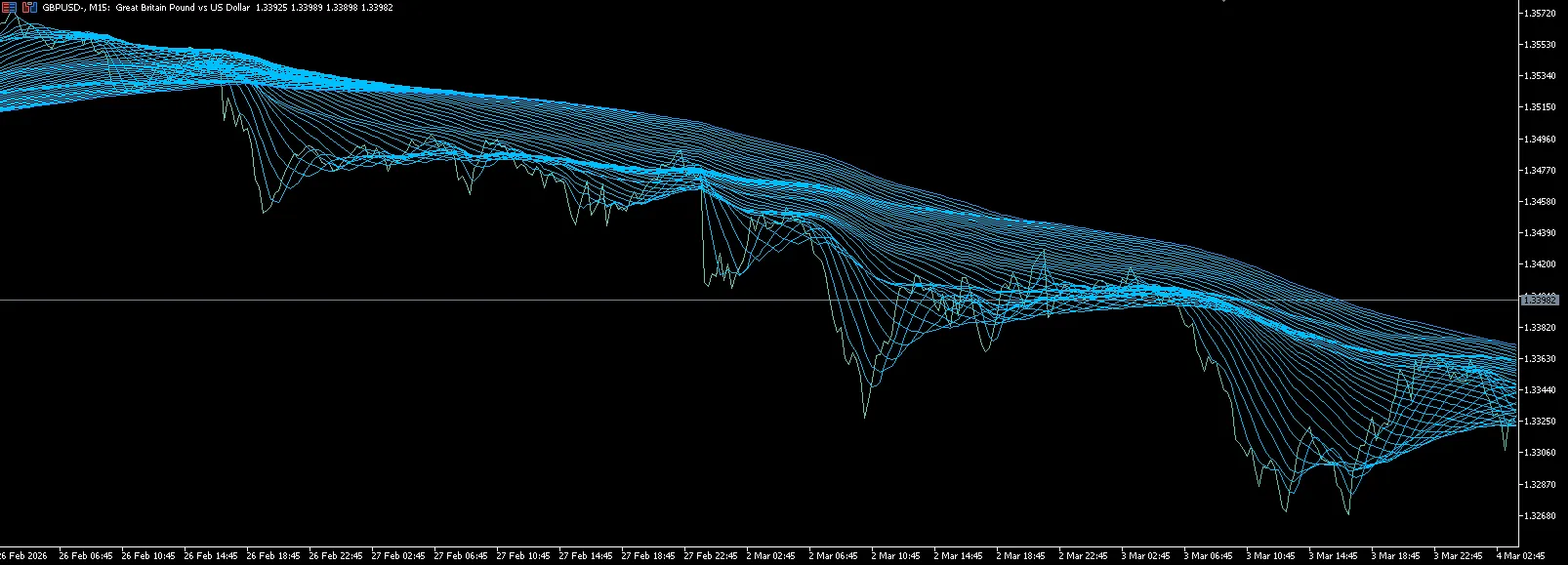The width and height of the screenshot is (1568, 565).
Task: Click the 1.34390 price scale label
Action: [1540, 232]
